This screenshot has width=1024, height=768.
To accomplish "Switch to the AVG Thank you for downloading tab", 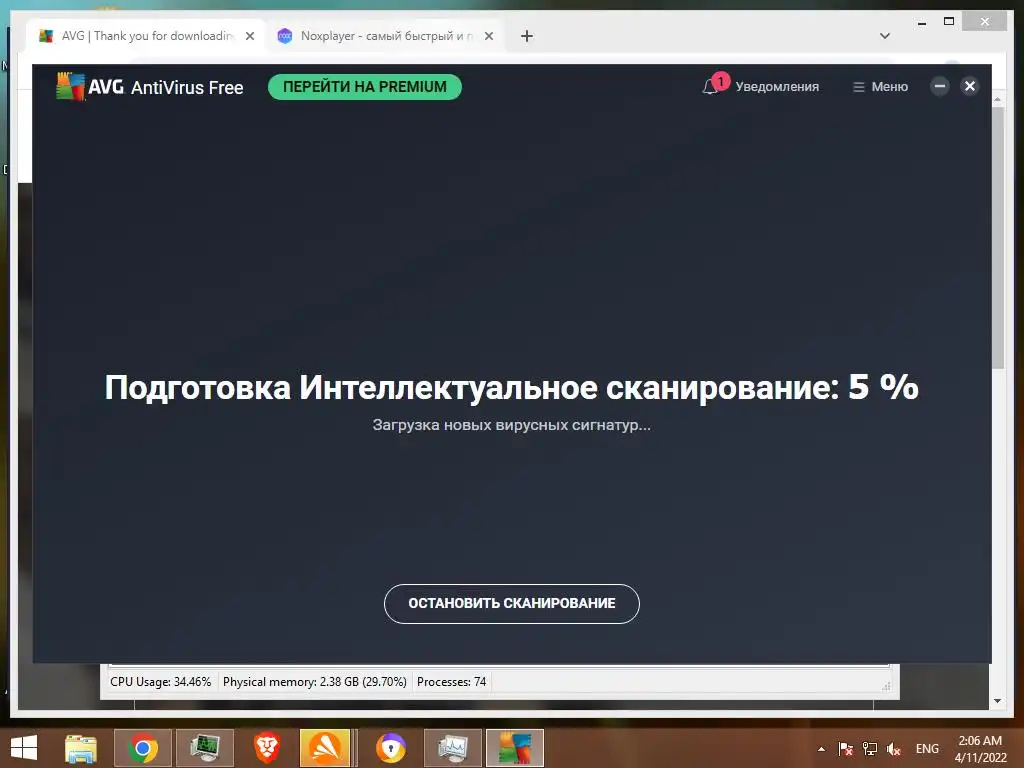I will click(x=146, y=36).
